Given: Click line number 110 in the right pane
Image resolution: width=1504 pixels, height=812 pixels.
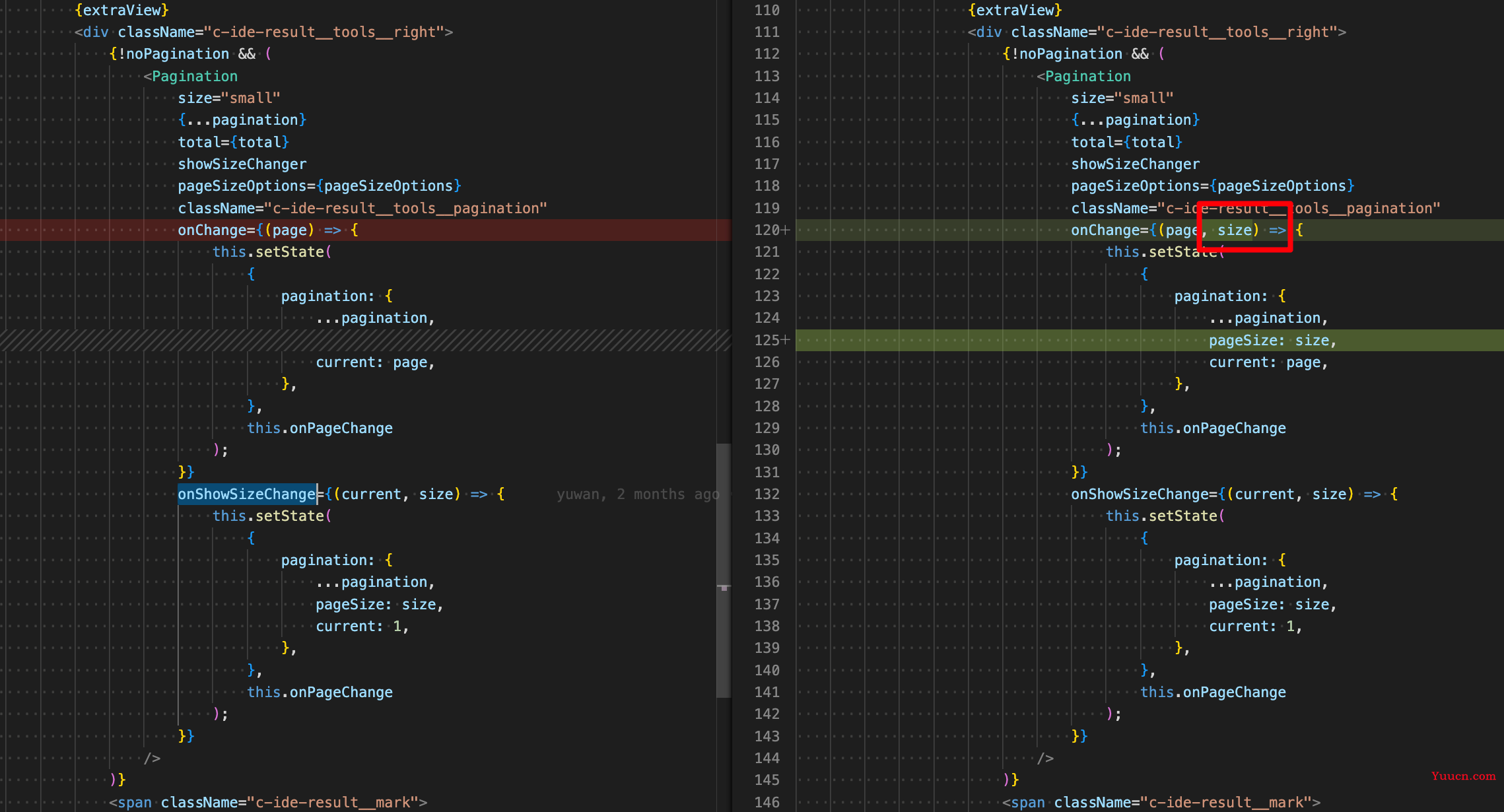Looking at the screenshot, I should 767,10.
